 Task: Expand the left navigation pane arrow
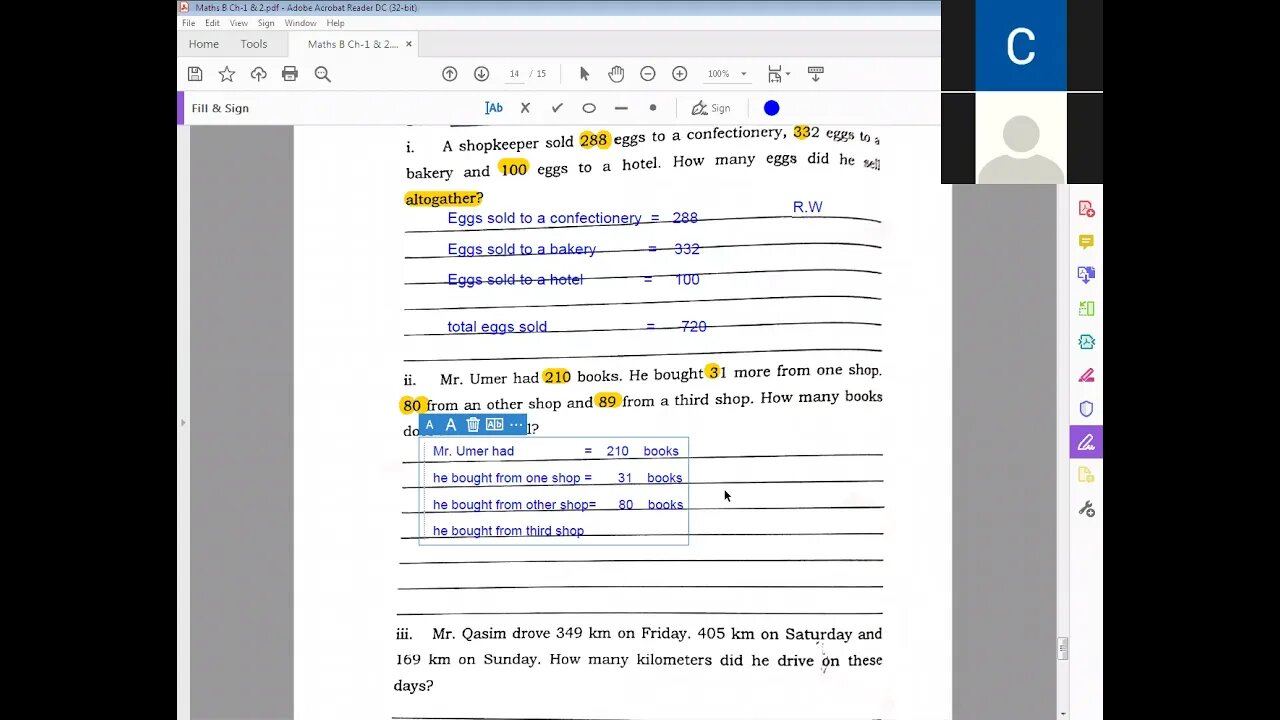click(182, 423)
